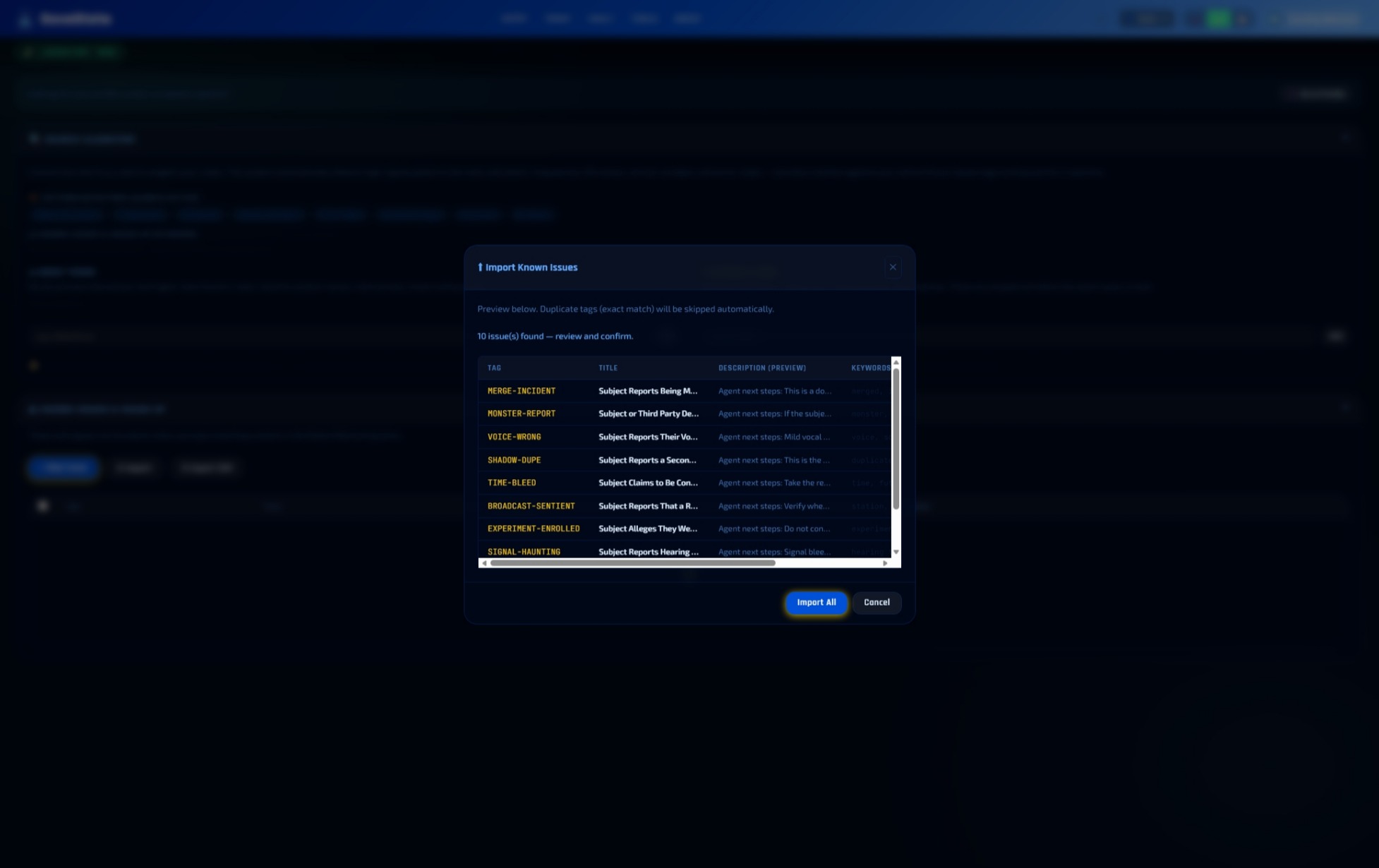Select the MERGE-INCIDENT issue row
Screen dimensions: 1379x868
[x=649, y=390]
